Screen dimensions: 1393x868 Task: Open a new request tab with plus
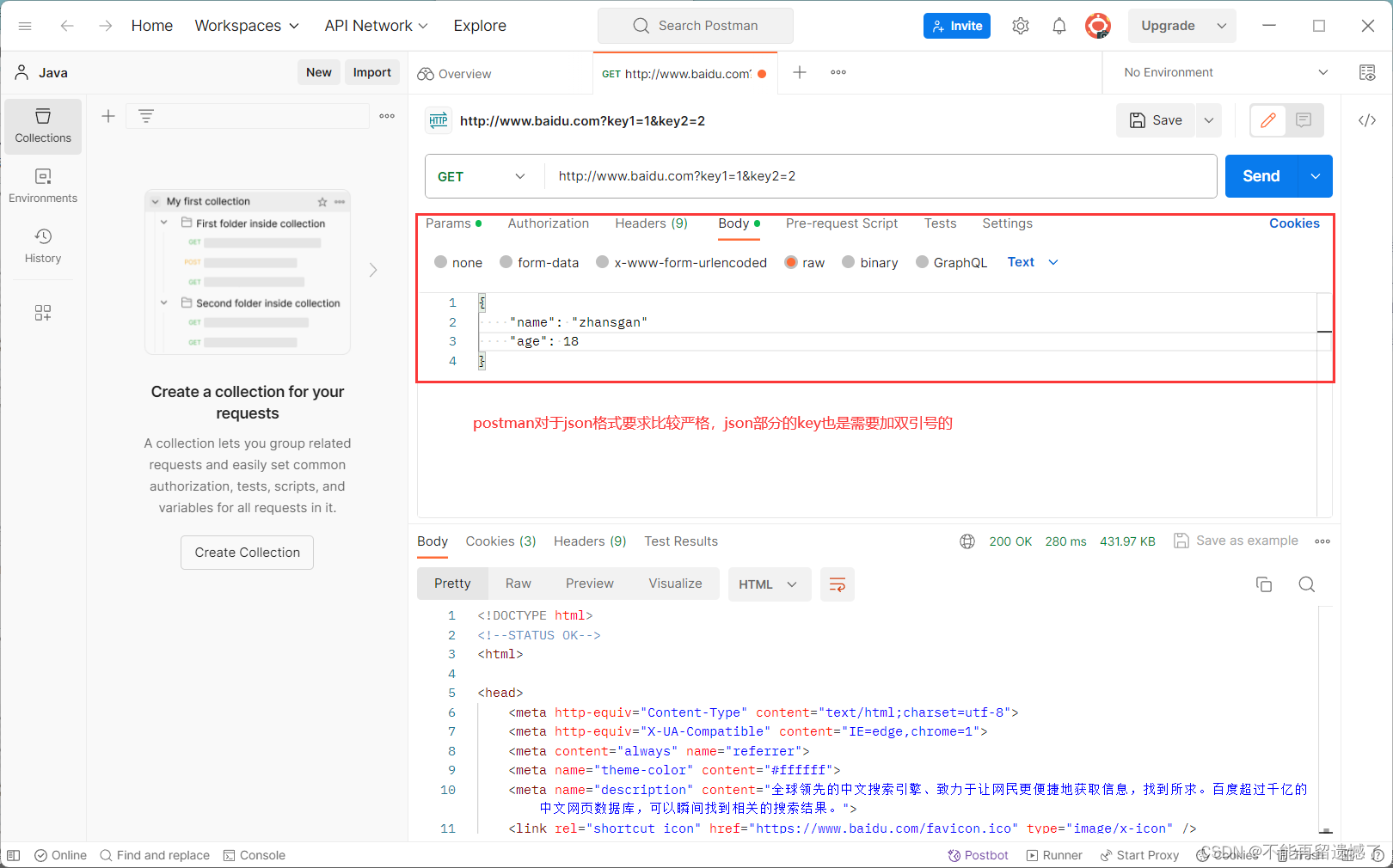(800, 72)
